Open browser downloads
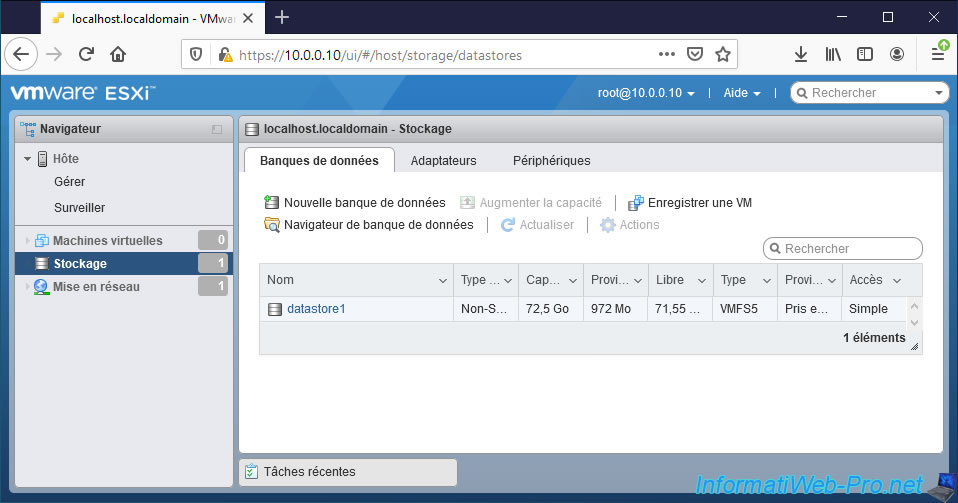 coord(801,54)
